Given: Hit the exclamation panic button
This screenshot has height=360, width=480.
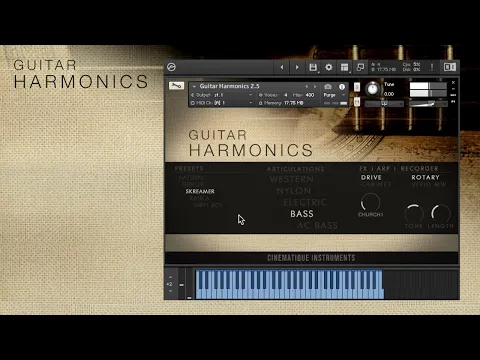Looking at the screenshot, I should 432,67.
